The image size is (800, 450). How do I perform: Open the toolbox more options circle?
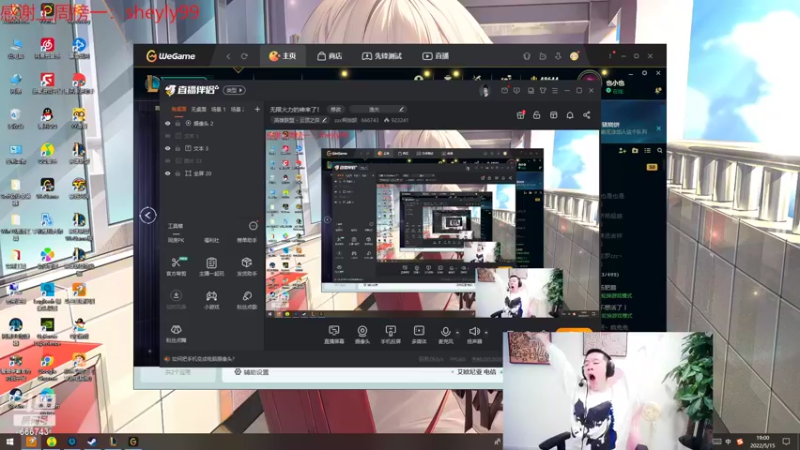point(253,226)
